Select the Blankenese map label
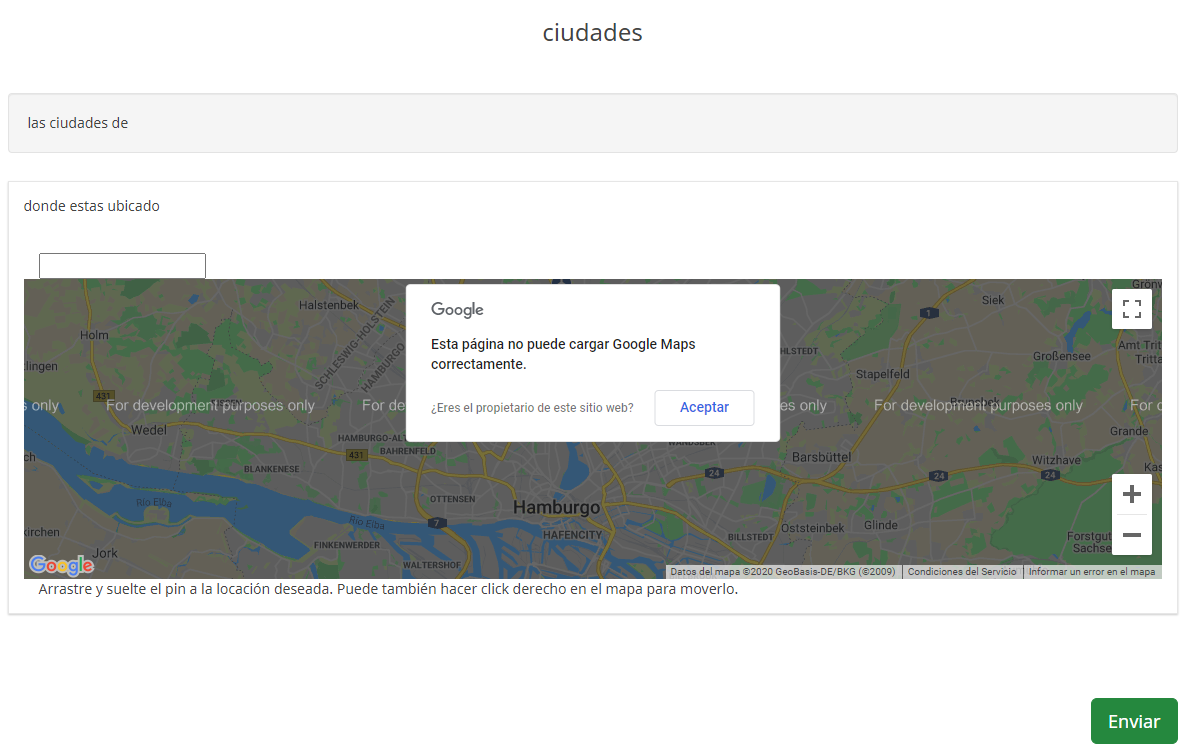 (x=271, y=468)
